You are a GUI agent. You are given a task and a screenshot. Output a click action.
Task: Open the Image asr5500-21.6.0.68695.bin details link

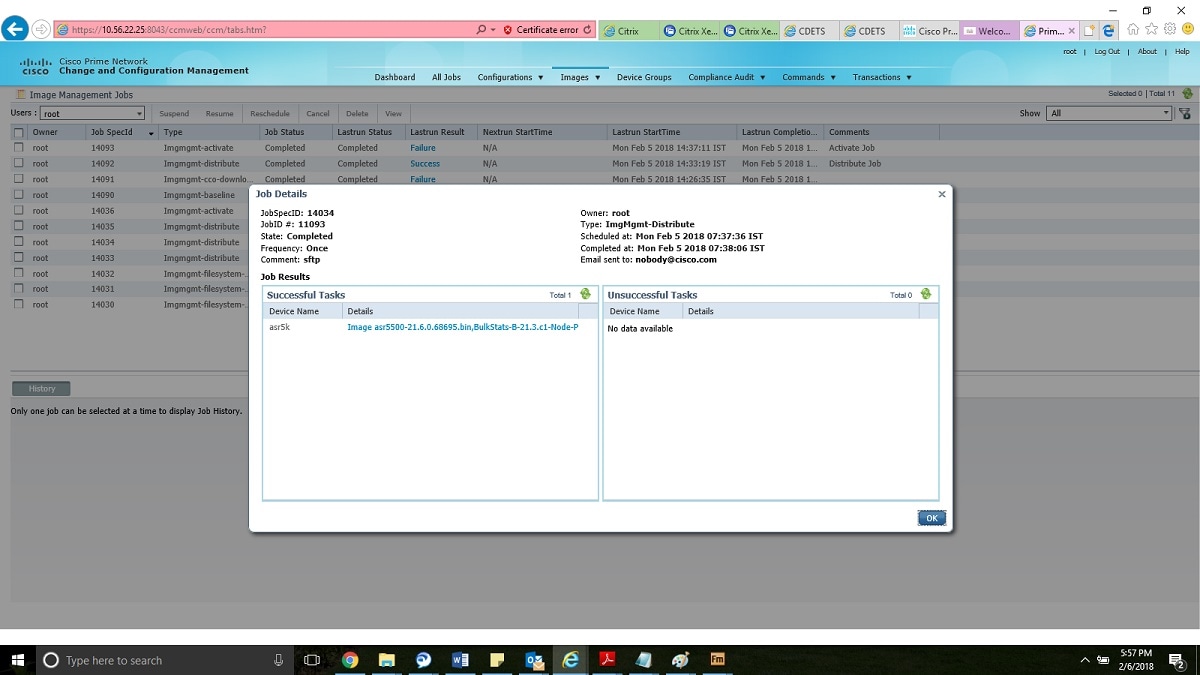click(462, 327)
